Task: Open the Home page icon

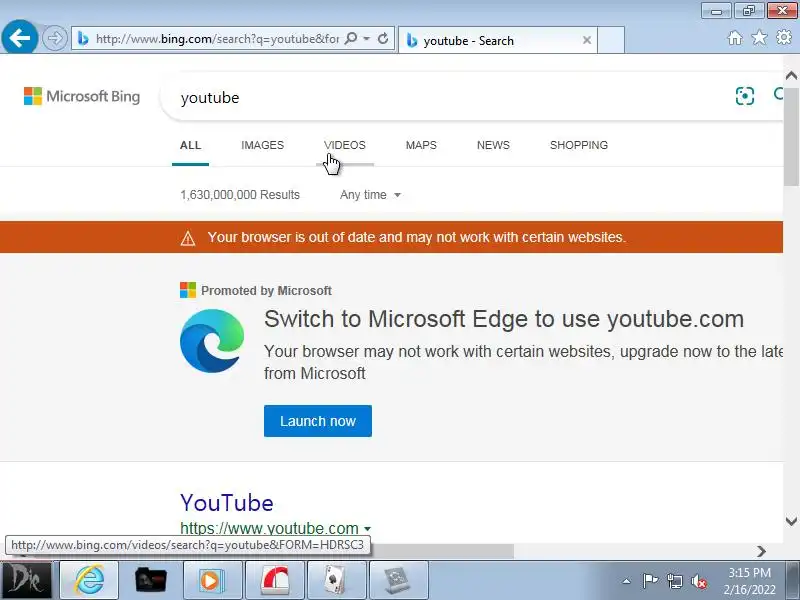Action: pyautogui.click(x=735, y=38)
